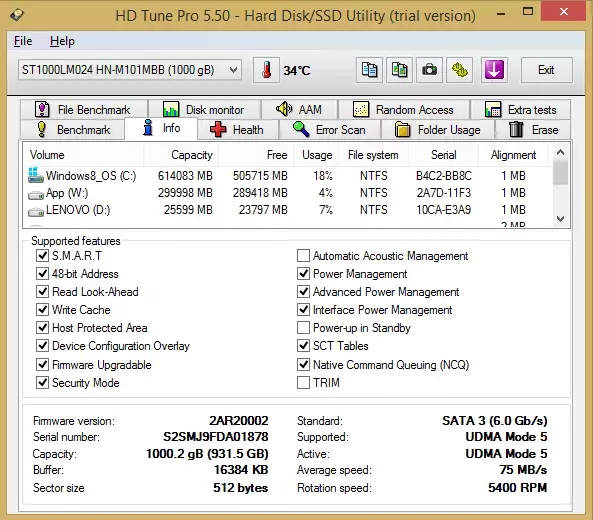593x520 pixels.
Task: Click the Disk monitor chart icon
Action: [171, 109]
